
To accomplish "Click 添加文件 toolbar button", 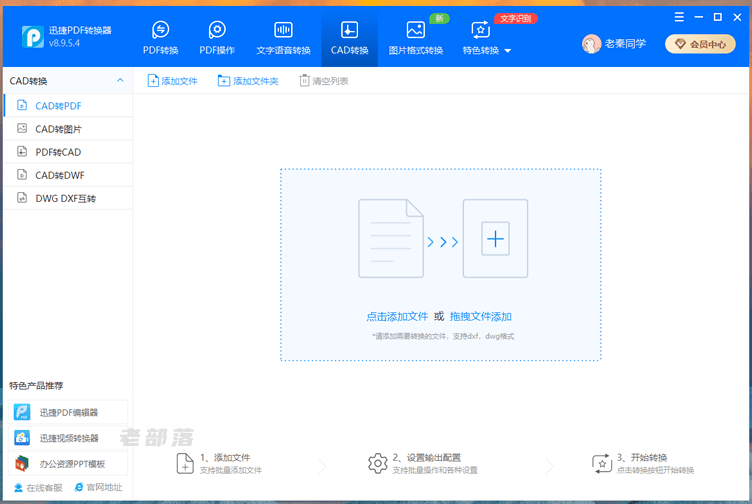I will click(x=172, y=81).
